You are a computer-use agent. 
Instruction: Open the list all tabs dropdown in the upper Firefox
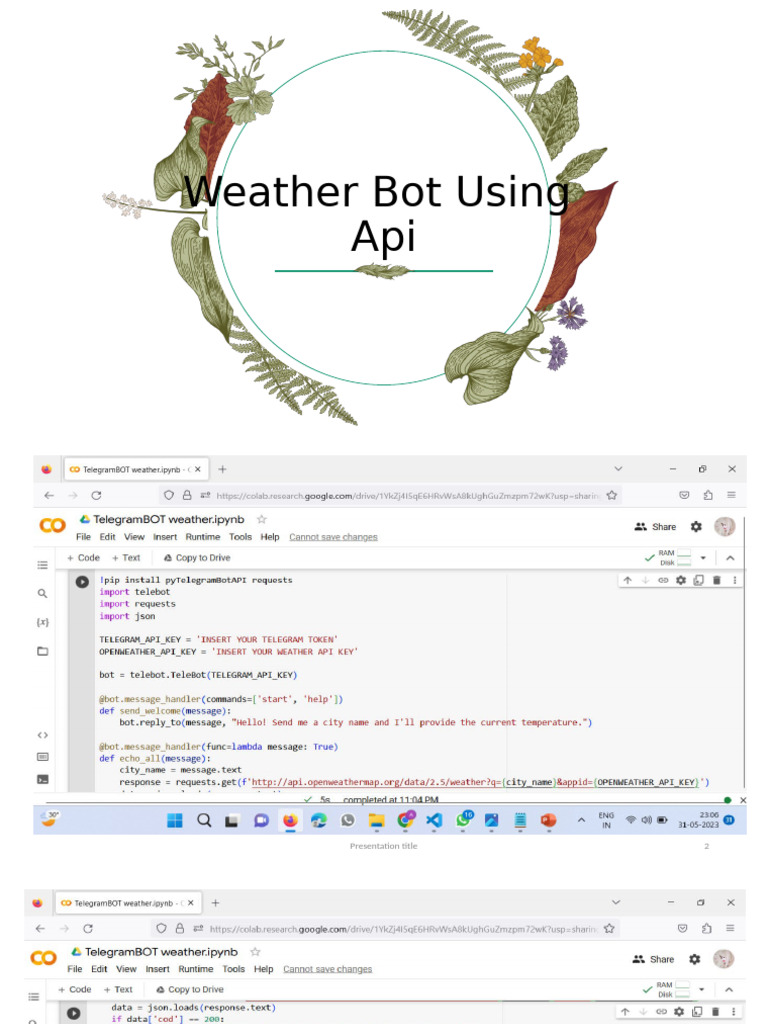[x=618, y=469]
